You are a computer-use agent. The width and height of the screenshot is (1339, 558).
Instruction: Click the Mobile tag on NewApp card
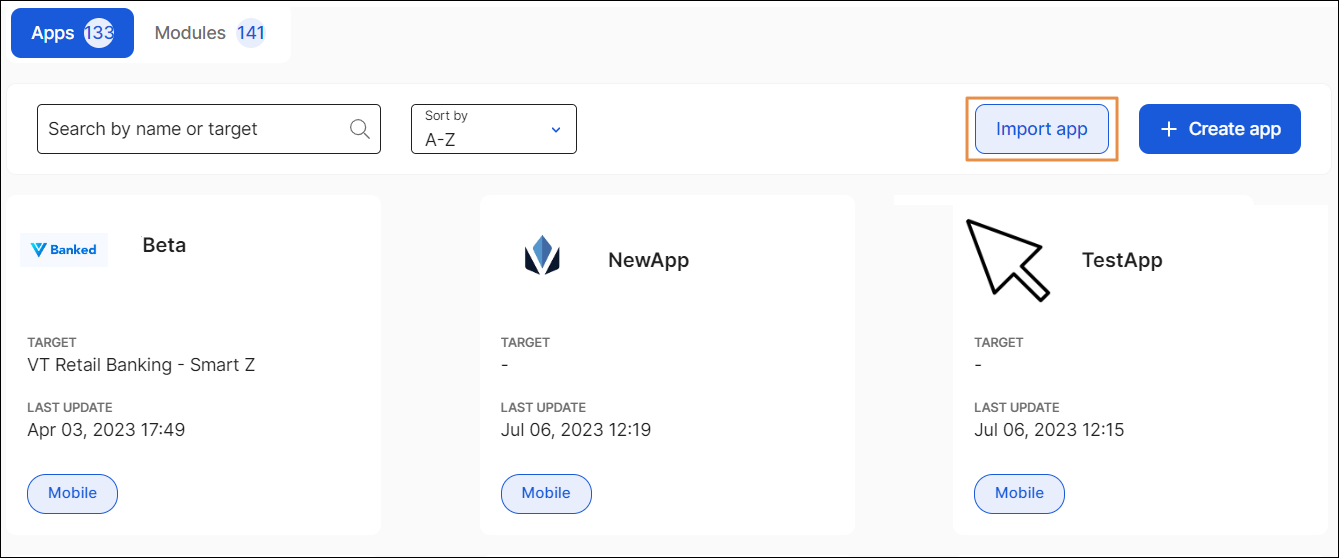546,493
